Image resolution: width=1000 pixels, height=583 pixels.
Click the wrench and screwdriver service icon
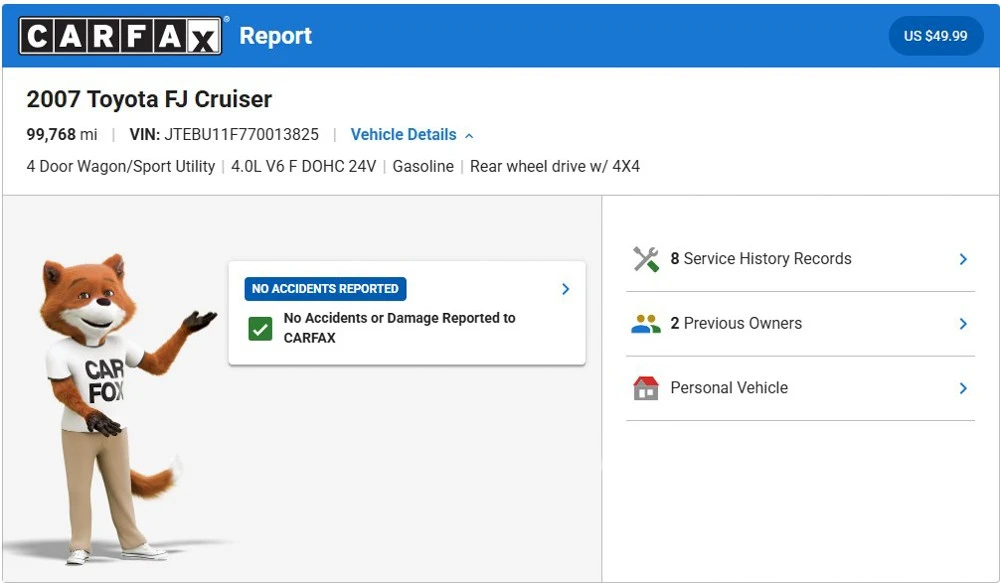click(646, 259)
